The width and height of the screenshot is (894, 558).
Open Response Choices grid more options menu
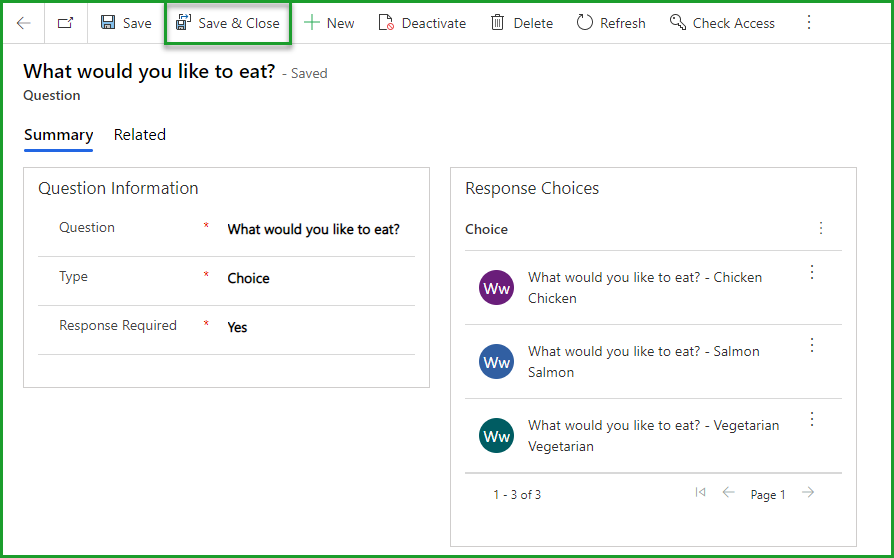[821, 229]
